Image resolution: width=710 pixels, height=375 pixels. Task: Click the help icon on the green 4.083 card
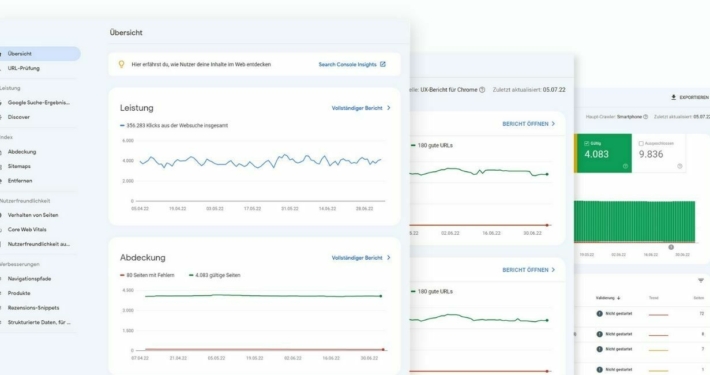click(625, 166)
